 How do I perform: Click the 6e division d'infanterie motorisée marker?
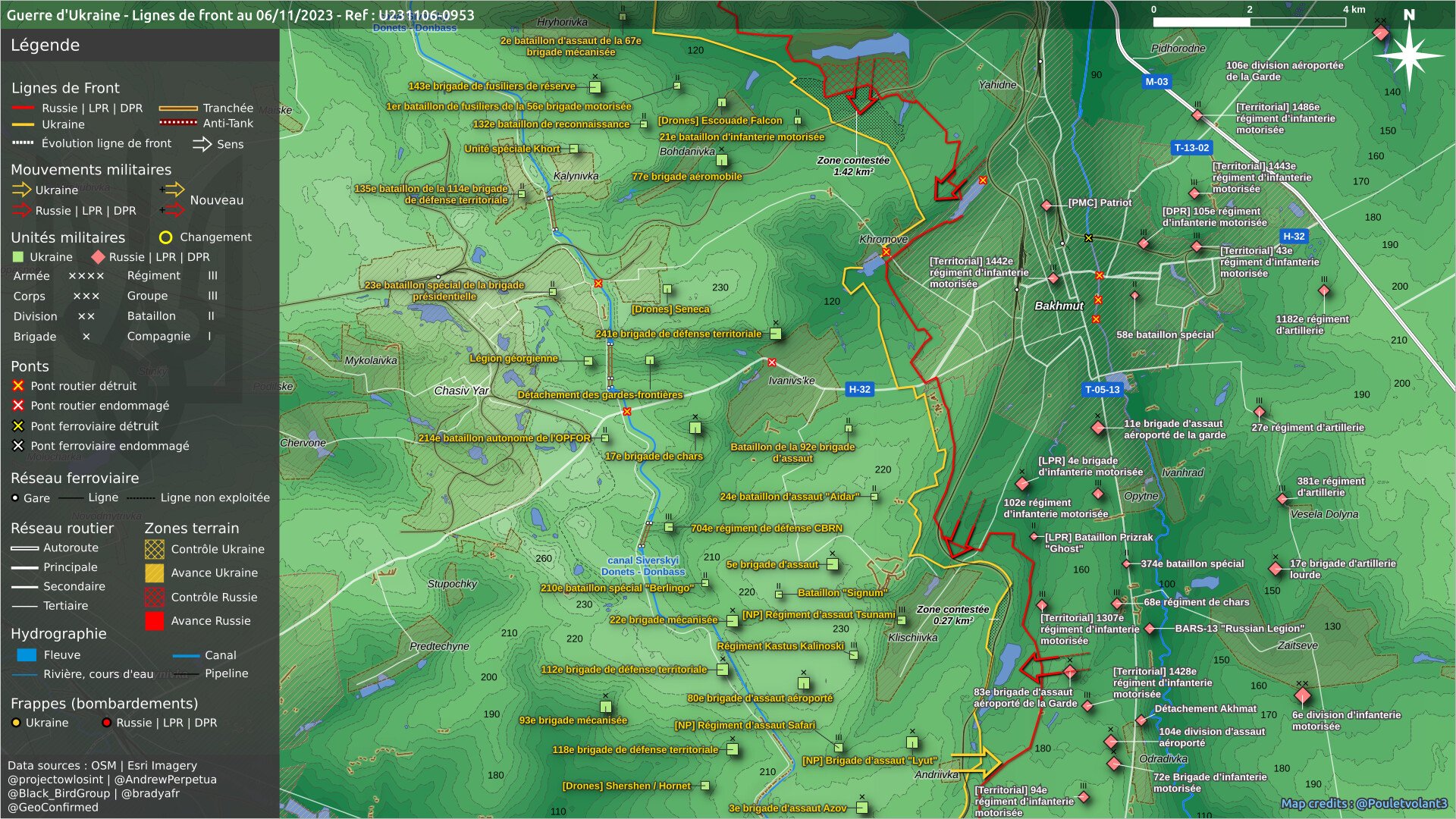[x=1302, y=695]
